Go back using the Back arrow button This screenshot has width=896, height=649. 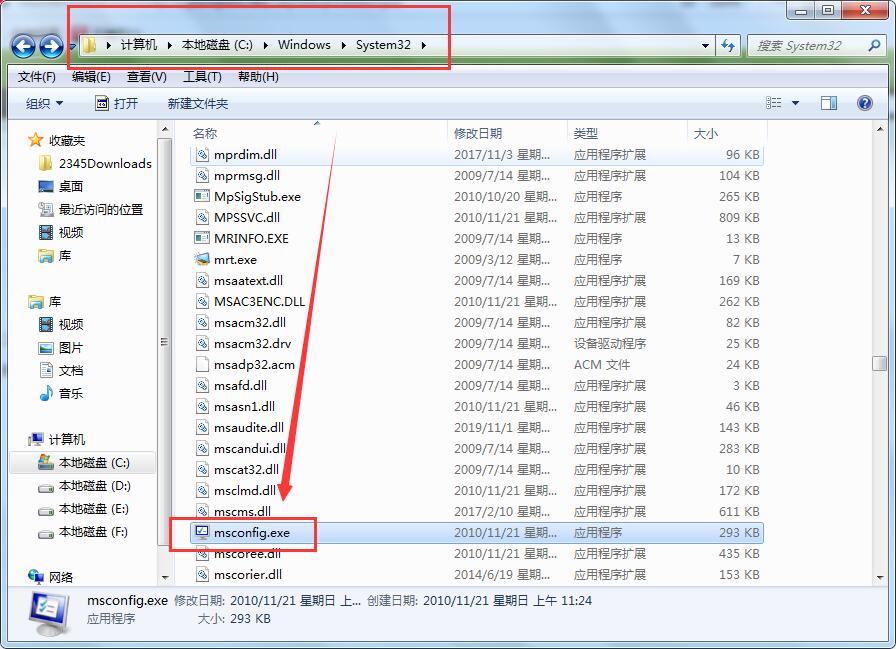coord(23,46)
